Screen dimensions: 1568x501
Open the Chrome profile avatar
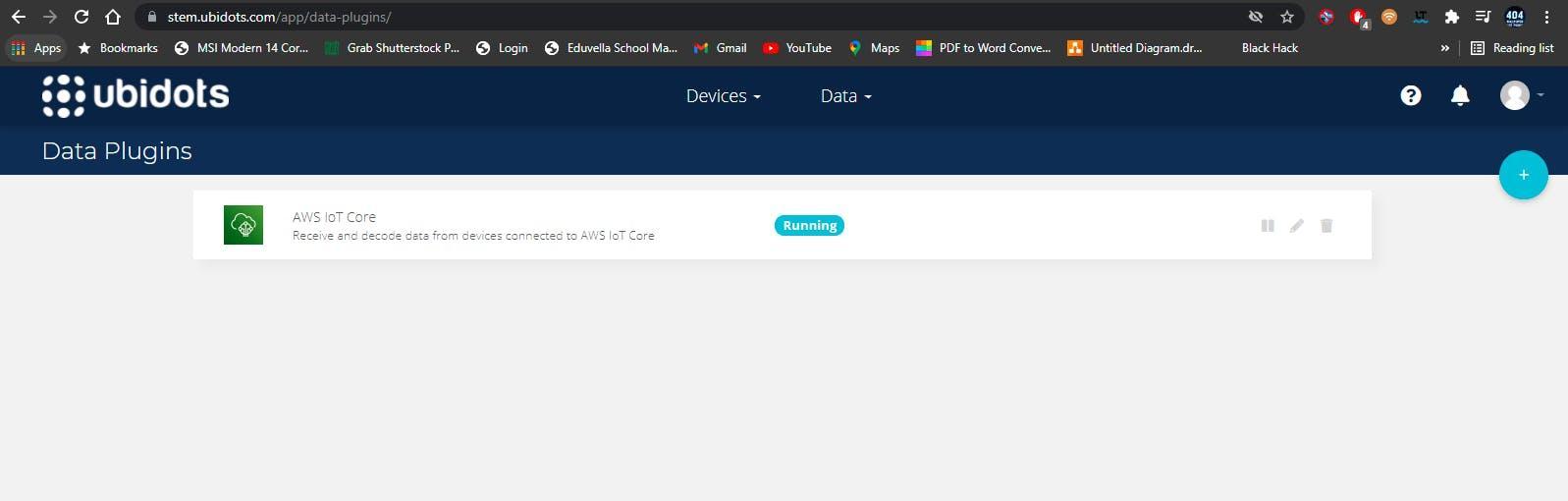click(1515, 17)
